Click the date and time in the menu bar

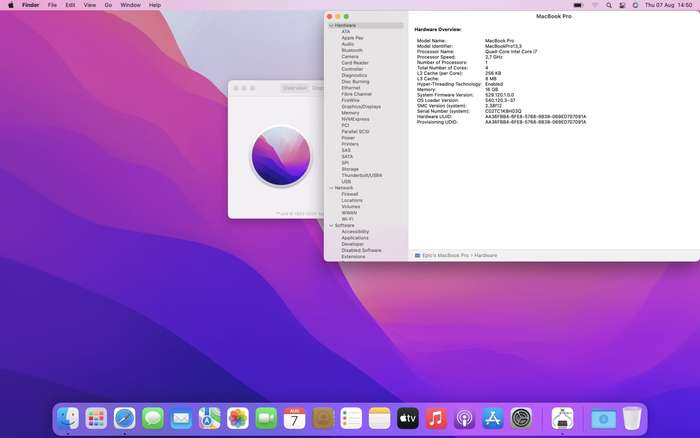point(668,5)
